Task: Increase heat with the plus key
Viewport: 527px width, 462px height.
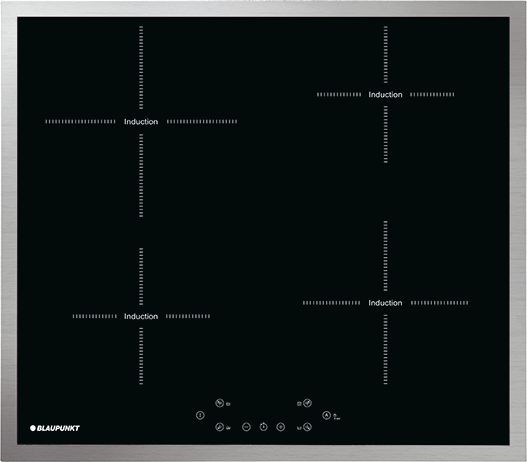Action: [x=281, y=427]
